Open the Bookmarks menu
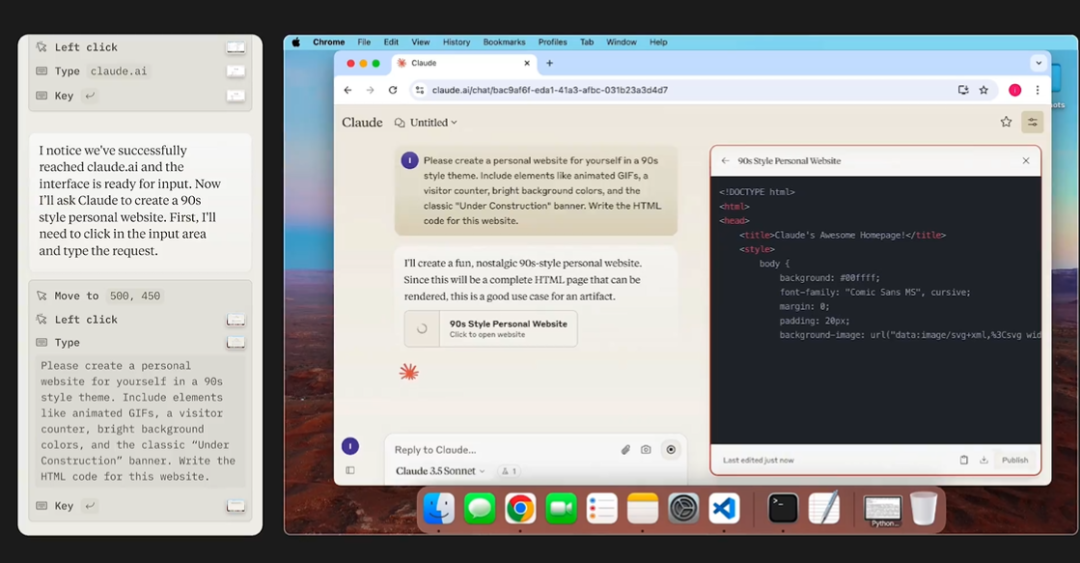Screen dimensions: 1080x563 tap(504, 42)
